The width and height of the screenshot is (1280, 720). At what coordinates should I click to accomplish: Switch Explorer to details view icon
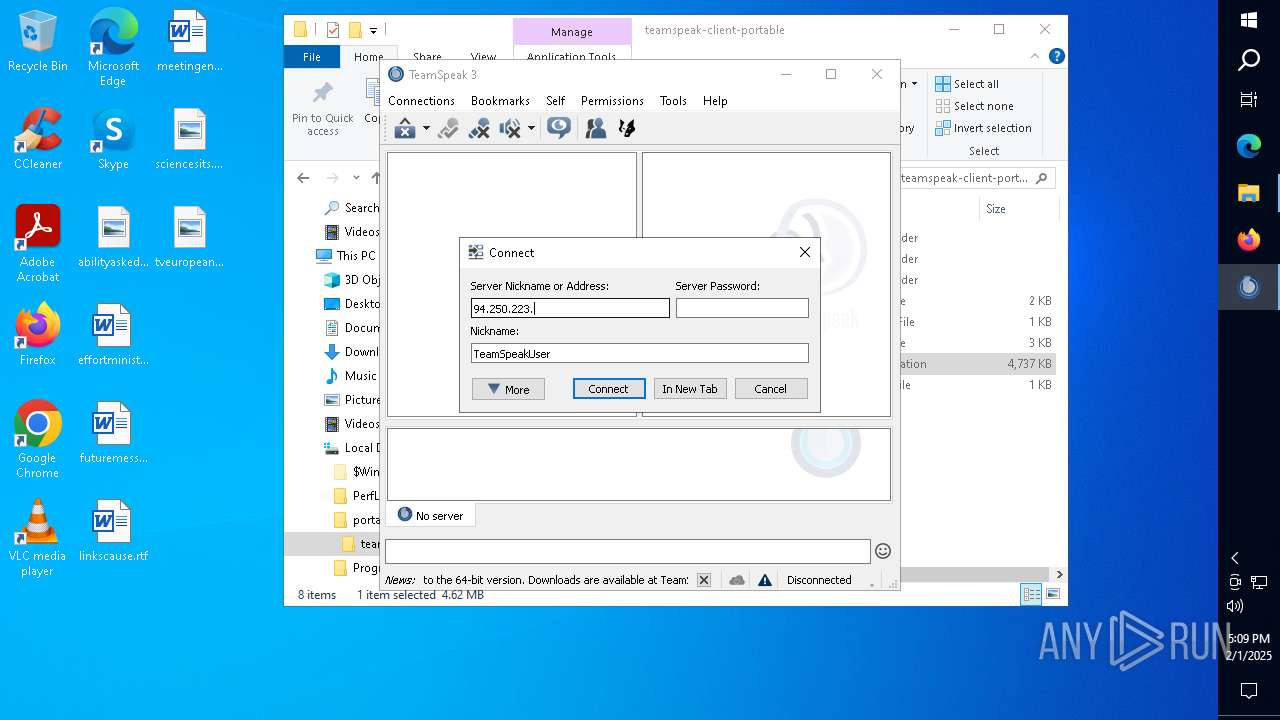click(1032, 594)
